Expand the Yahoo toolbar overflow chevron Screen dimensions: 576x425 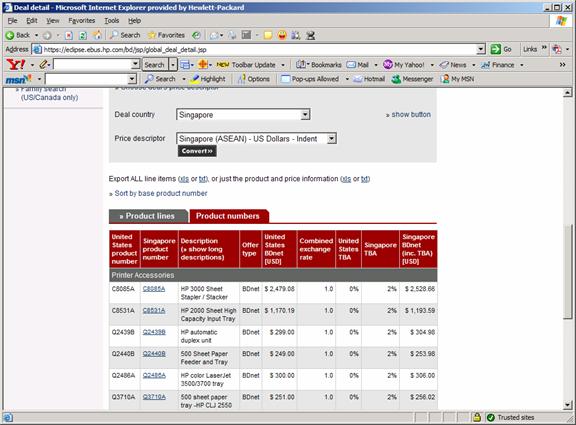[562, 65]
